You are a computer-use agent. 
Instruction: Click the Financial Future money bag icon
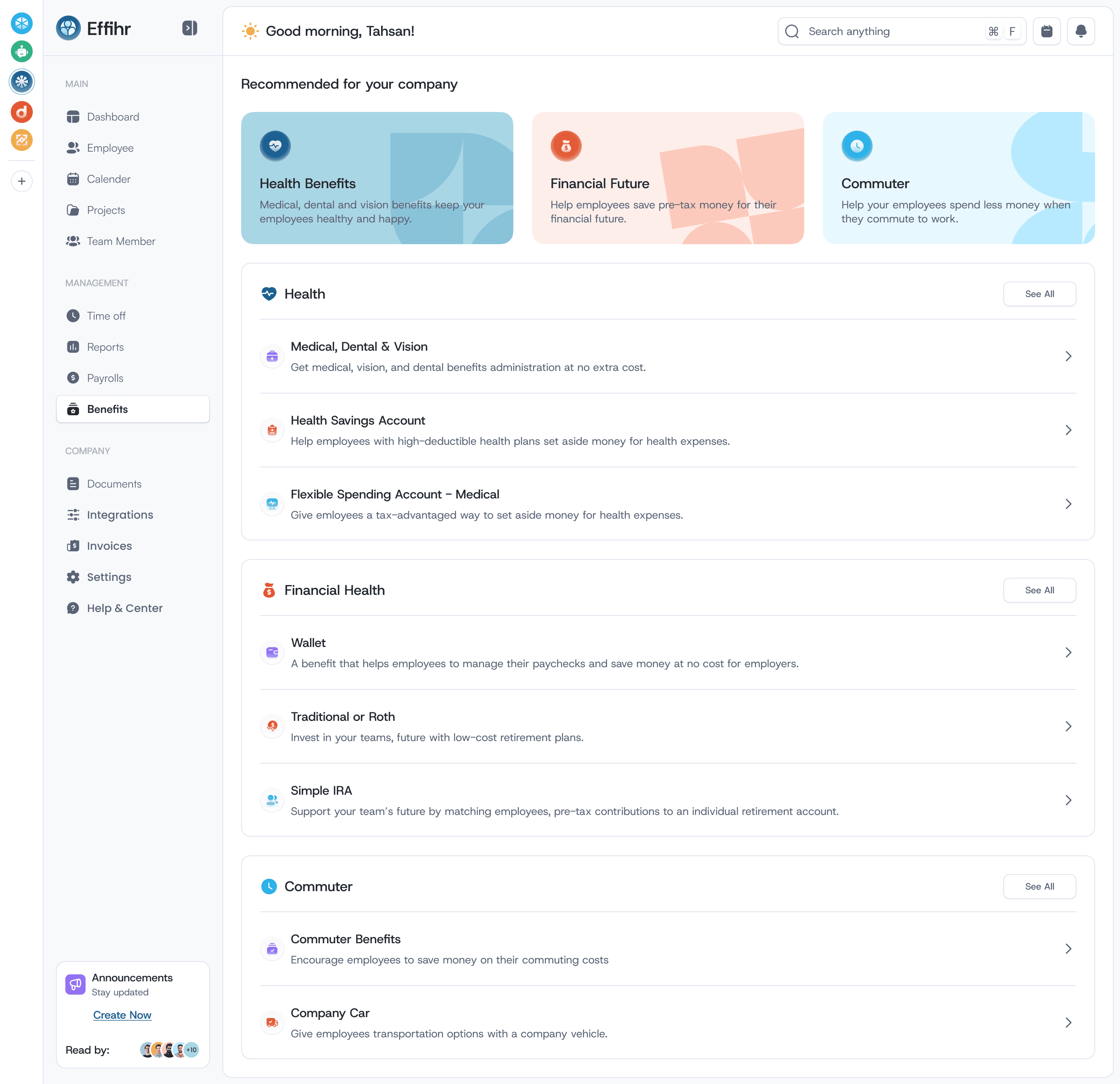click(566, 146)
